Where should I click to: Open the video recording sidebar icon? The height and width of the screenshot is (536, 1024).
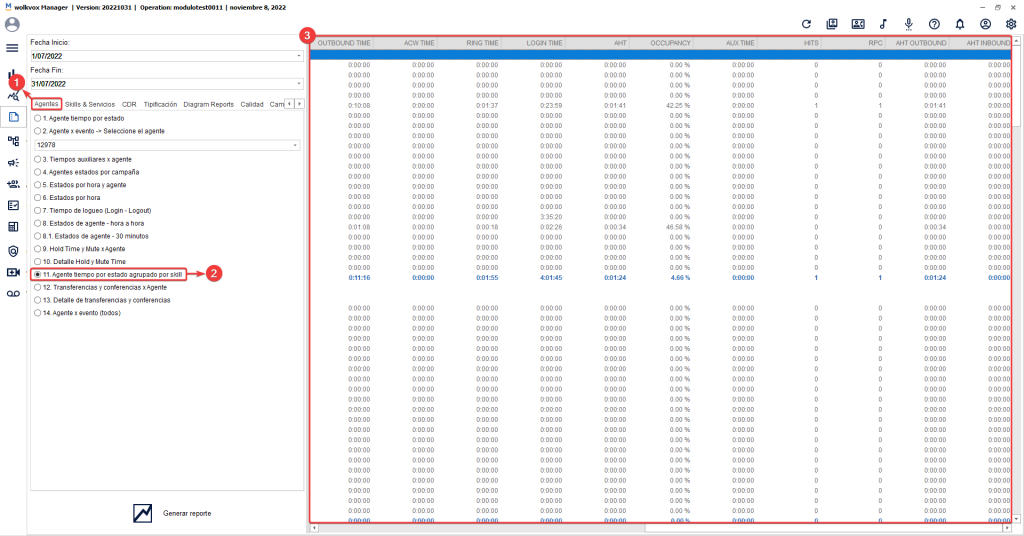click(13, 272)
